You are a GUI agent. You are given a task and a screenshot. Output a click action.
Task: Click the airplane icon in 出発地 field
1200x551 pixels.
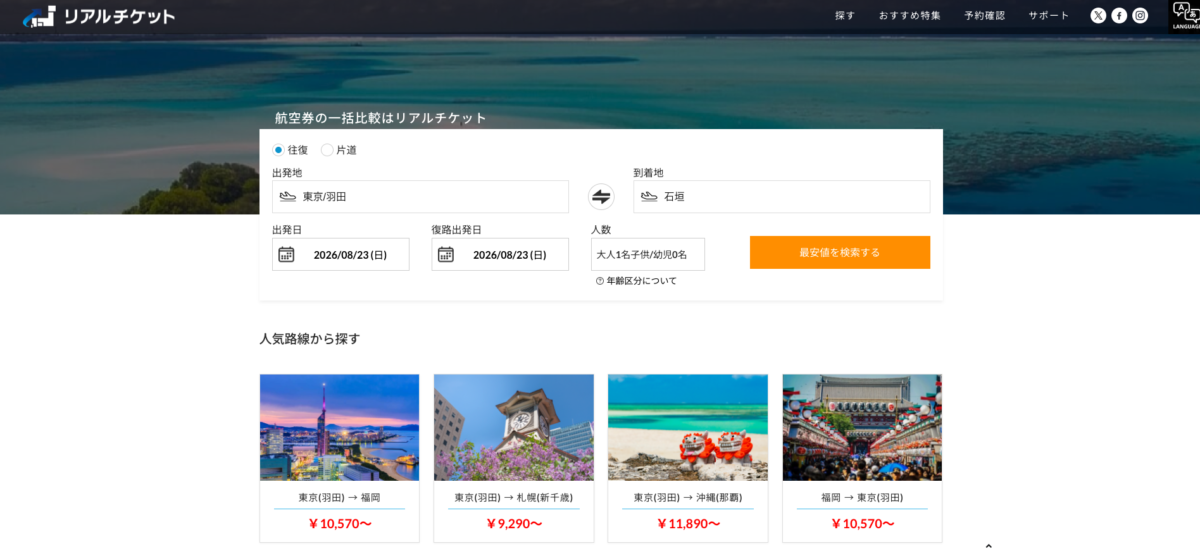tap(288, 197)
